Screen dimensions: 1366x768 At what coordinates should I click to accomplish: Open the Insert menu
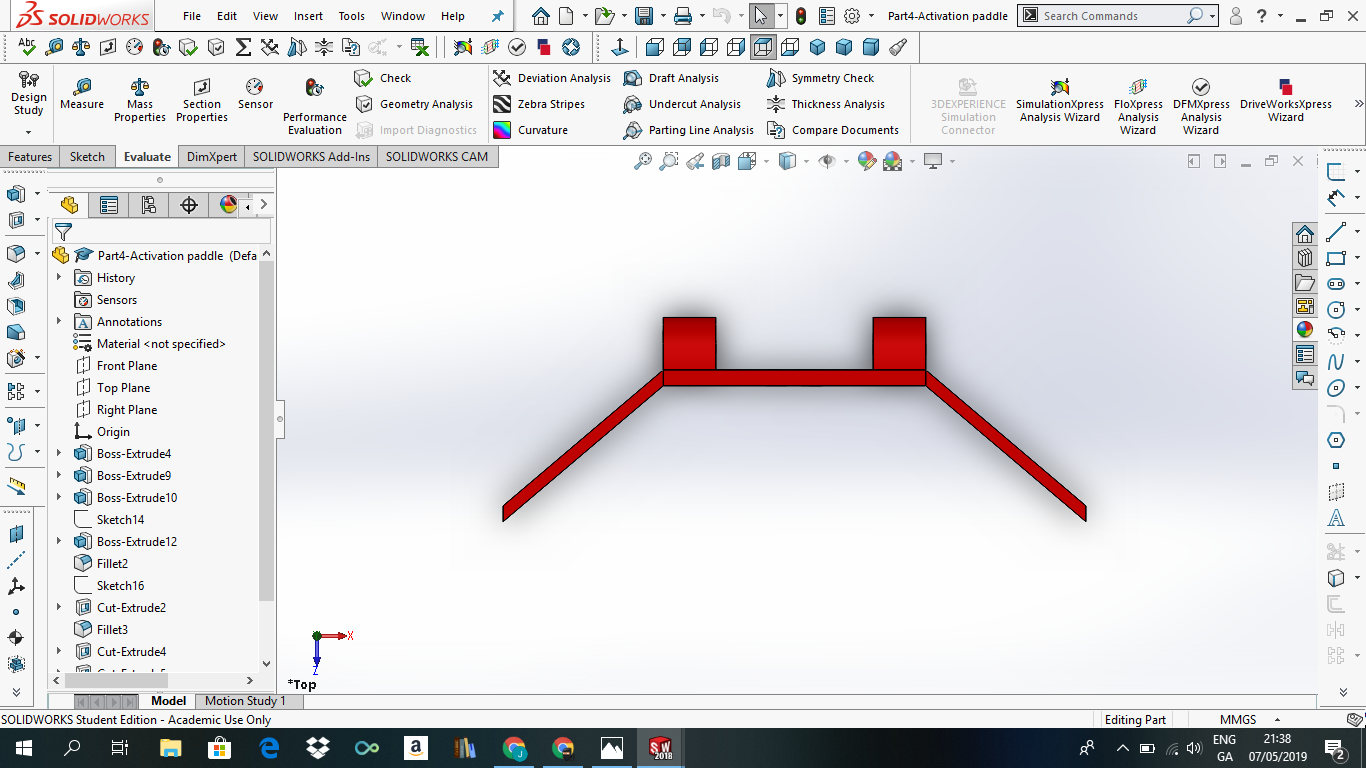[x=308, y=16]
